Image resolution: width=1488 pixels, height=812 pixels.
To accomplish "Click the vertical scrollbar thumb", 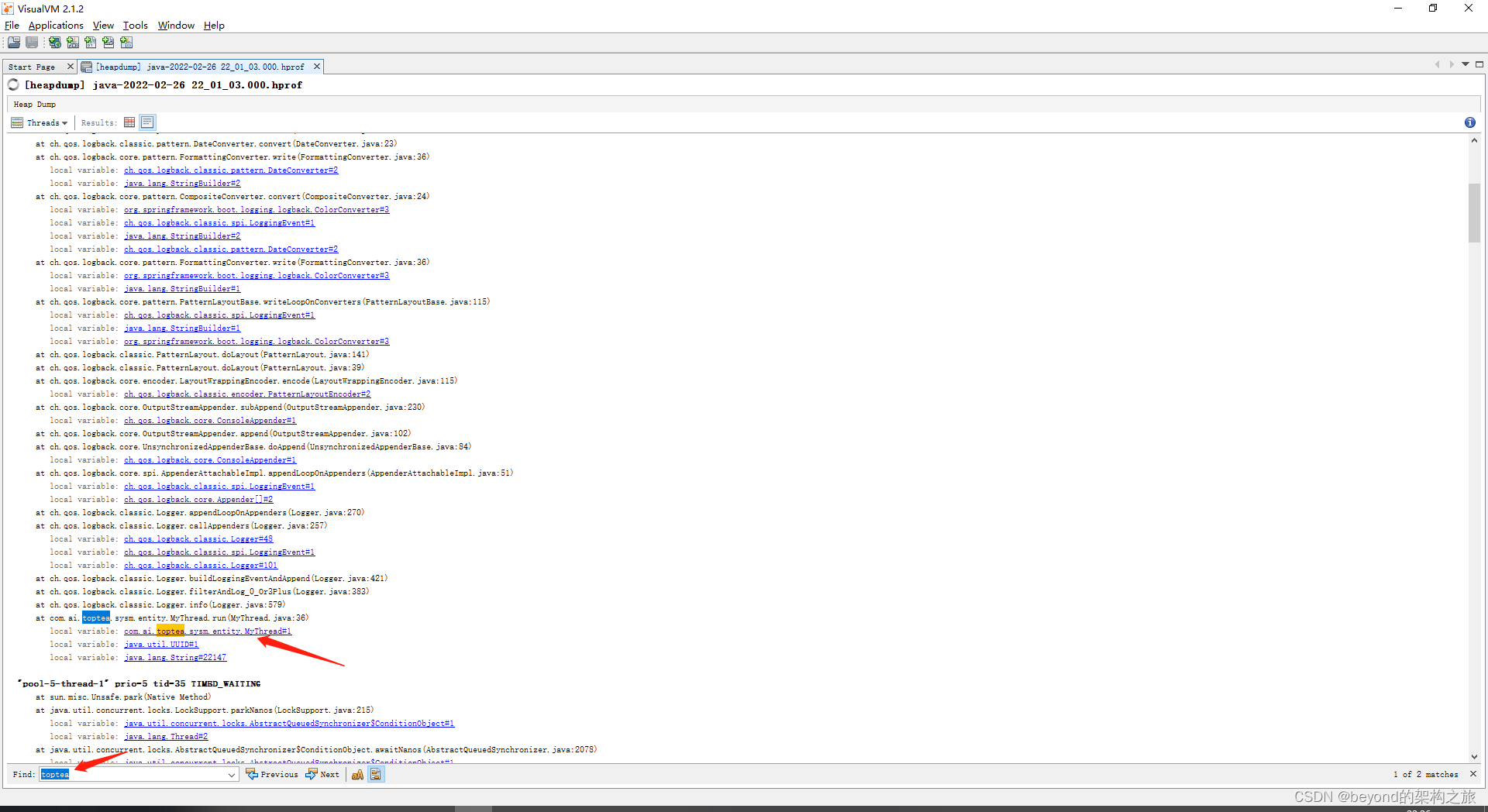I will pyautogui.click(x=1474, y=213).
